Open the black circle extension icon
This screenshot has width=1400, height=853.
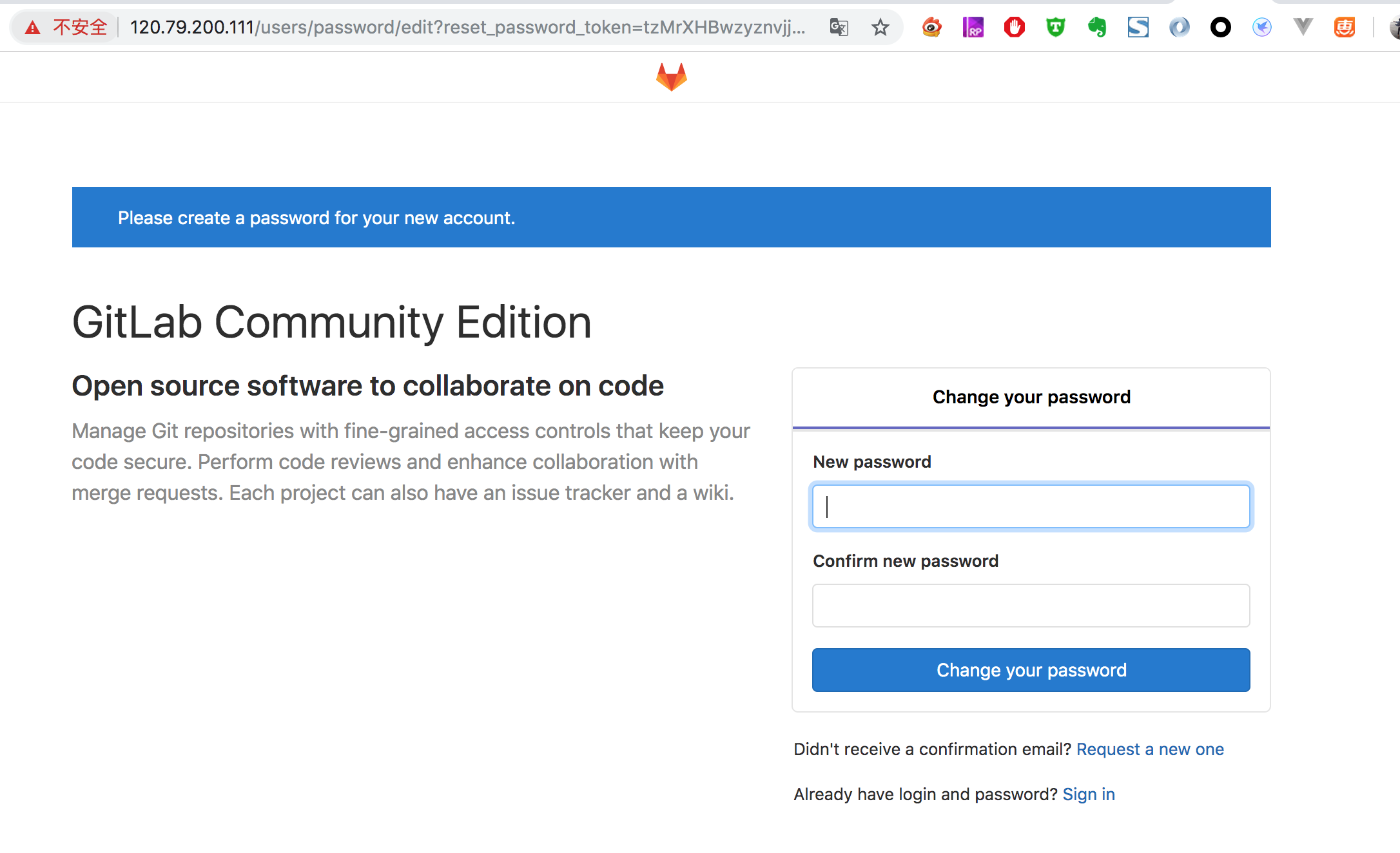(1220, 27)
